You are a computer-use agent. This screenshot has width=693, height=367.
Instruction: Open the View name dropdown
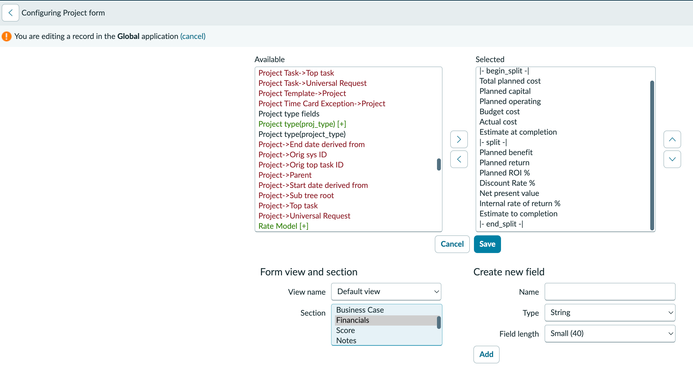point(386,291)
